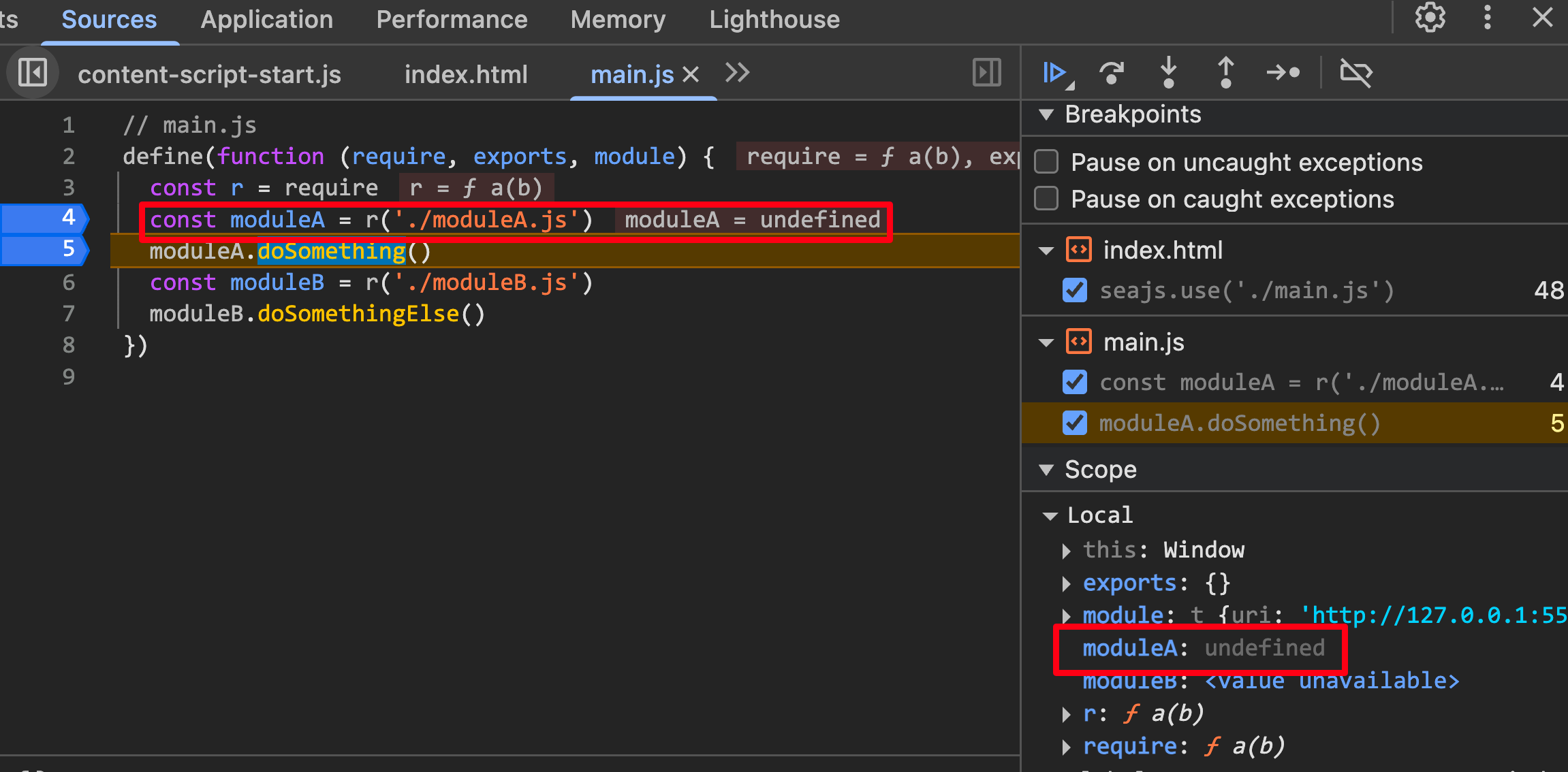Toggle the file navigator sidebar
The width and height of the screenshot is (1568, 772).
pos(32,73)
